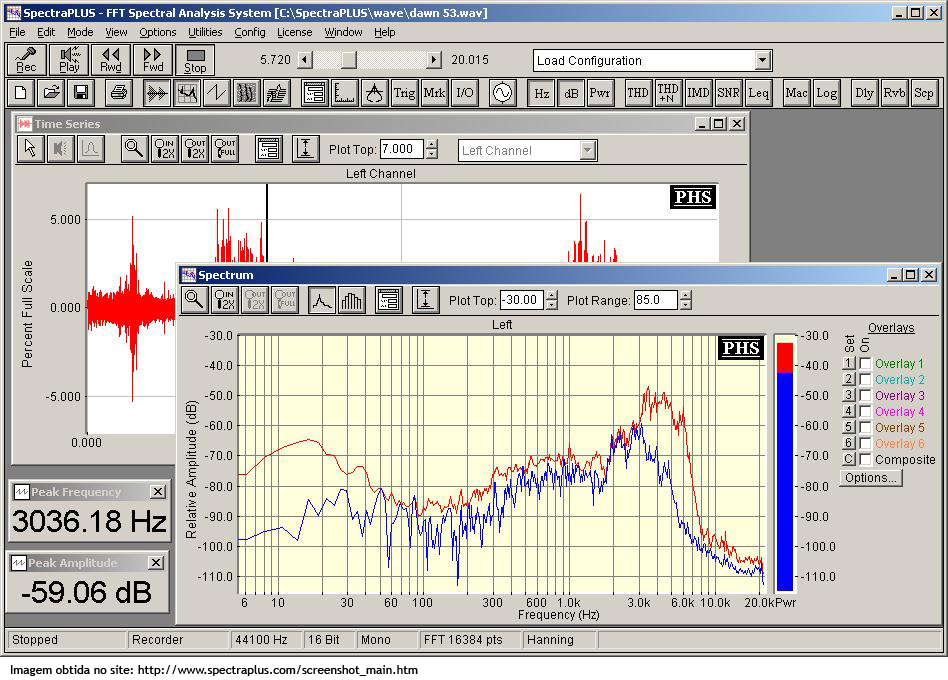Open the Mode menu
948x680 pixels.
(x=80, y=32)
